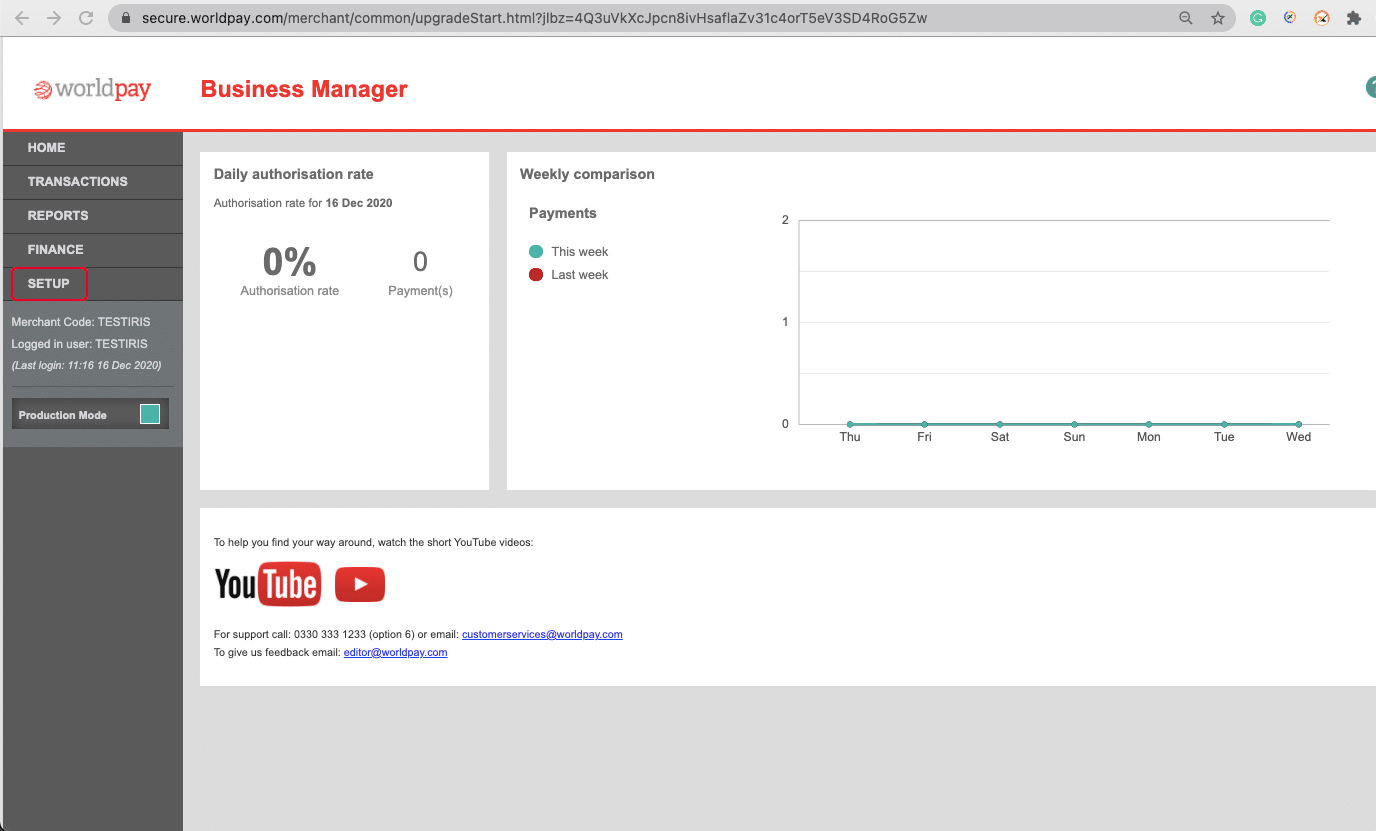Expand the REPORTS menu section

58,216
